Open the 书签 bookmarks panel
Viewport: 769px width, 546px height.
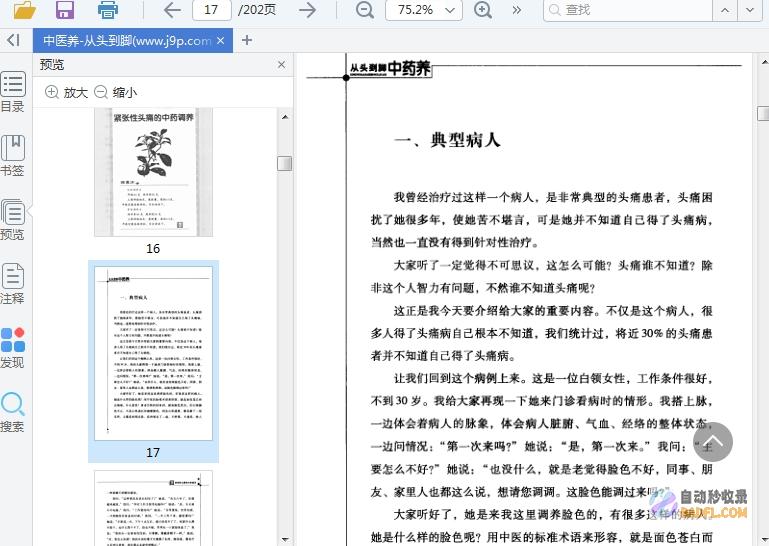click(13, 156)
